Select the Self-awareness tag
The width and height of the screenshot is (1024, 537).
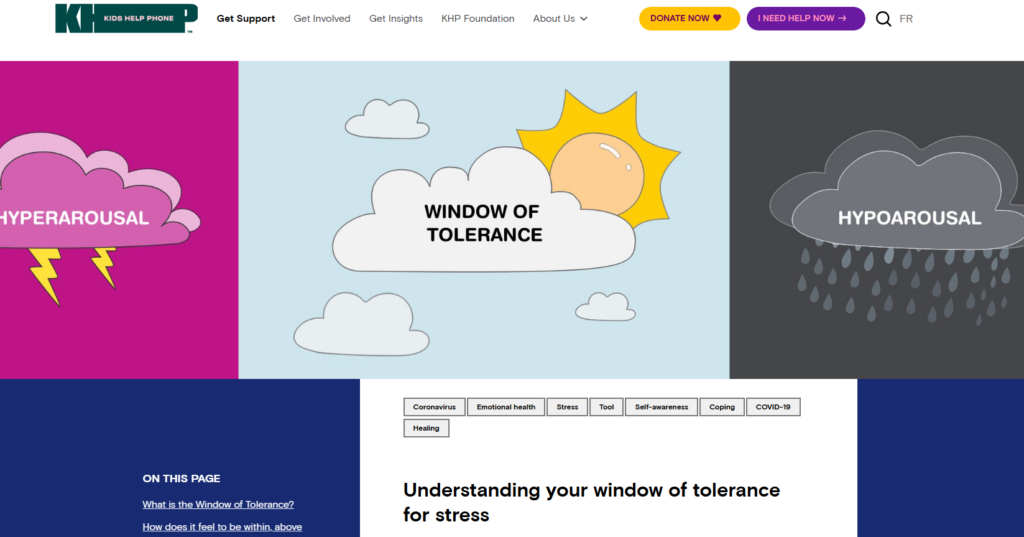tap(661, 407)
